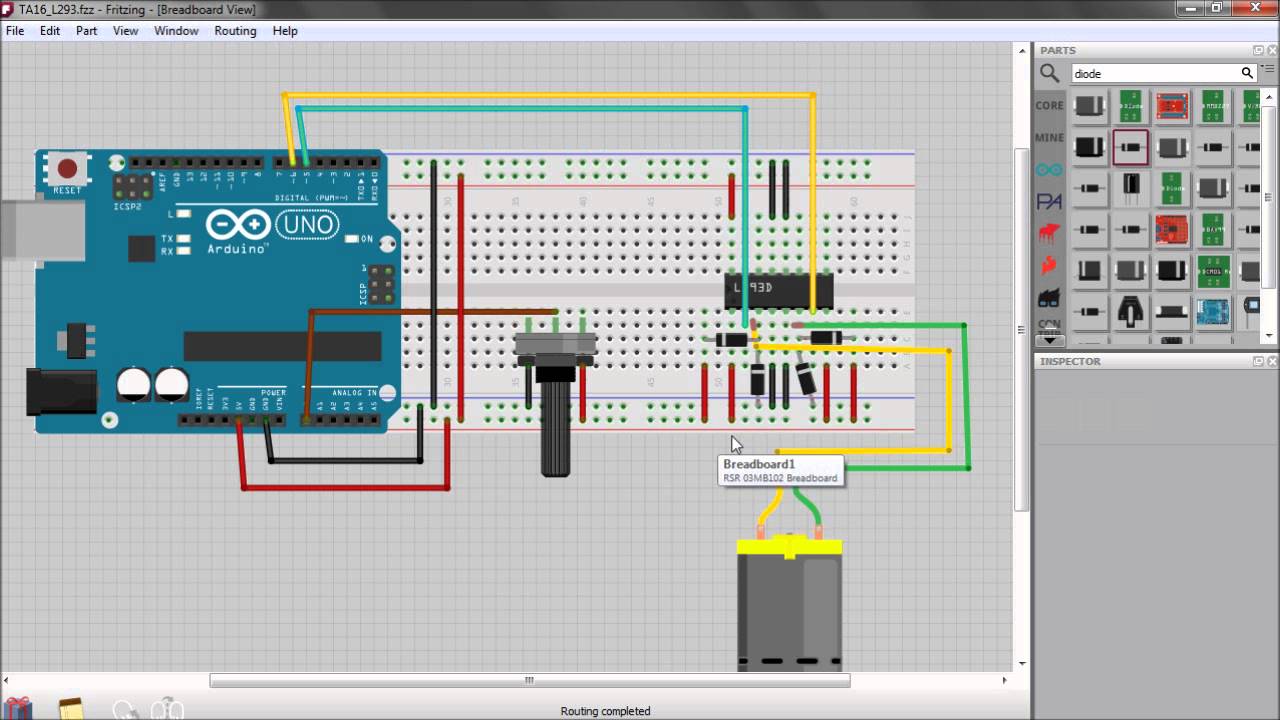
Task: Run search with magnifier button inside field
Action: tap(1247, 73)
